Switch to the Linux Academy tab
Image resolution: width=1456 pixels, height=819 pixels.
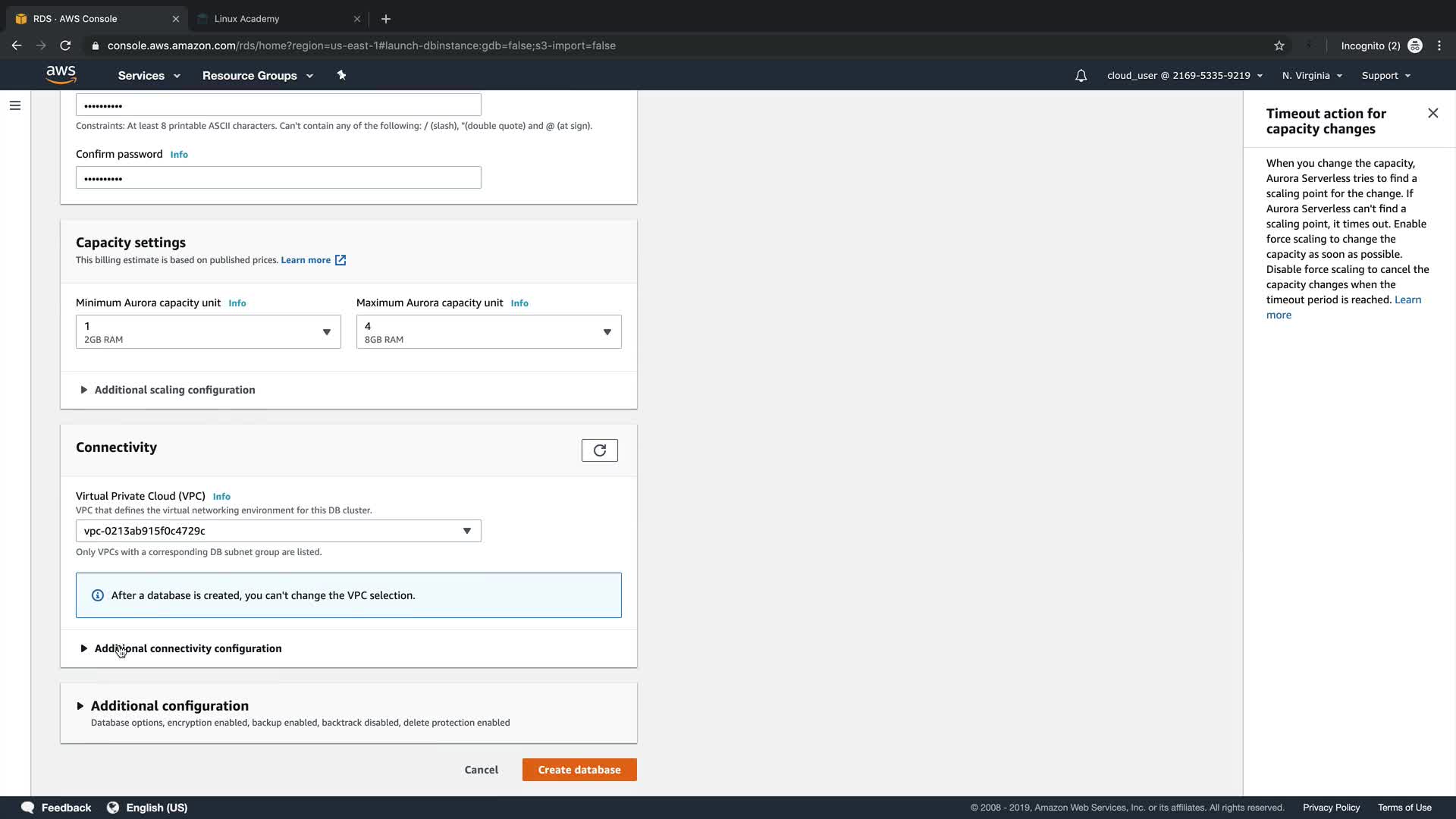(x=246, y=18)
